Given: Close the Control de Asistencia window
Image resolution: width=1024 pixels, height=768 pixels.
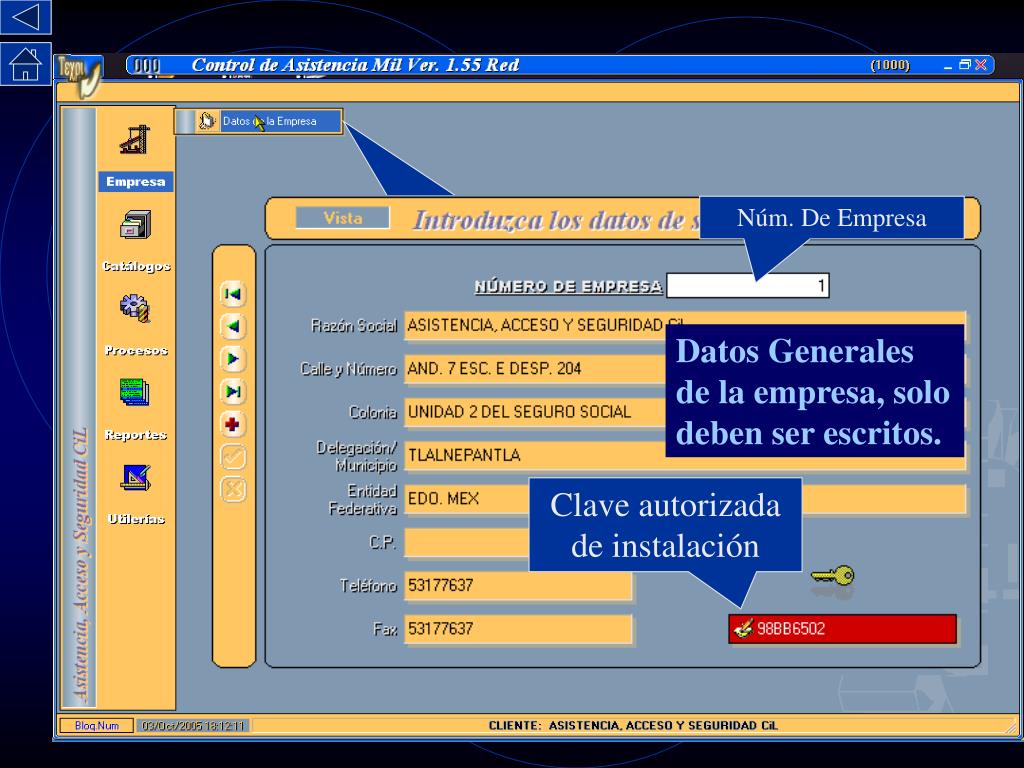Looking at the screenshot, I should (x=981, y=65).
